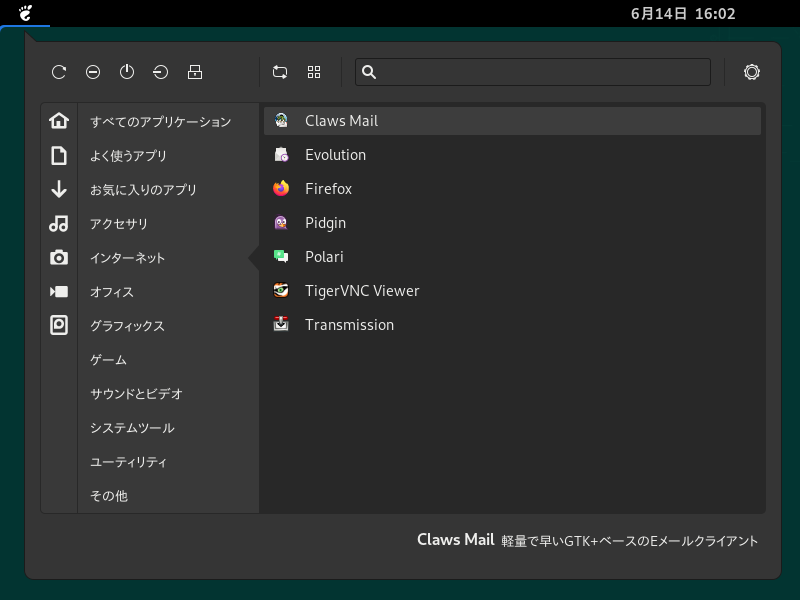800x600 pixels.
Task: Open the Downloads arrow sidebar icon
Action: (59, 189)
